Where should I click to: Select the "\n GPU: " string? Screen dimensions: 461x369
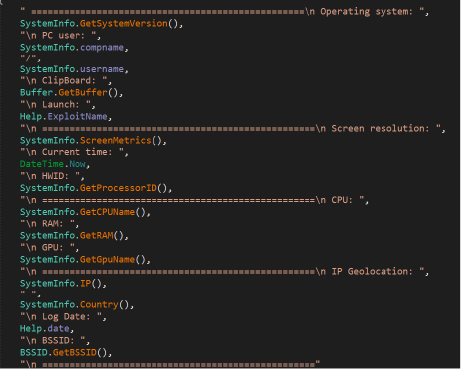tap(47, 248)
